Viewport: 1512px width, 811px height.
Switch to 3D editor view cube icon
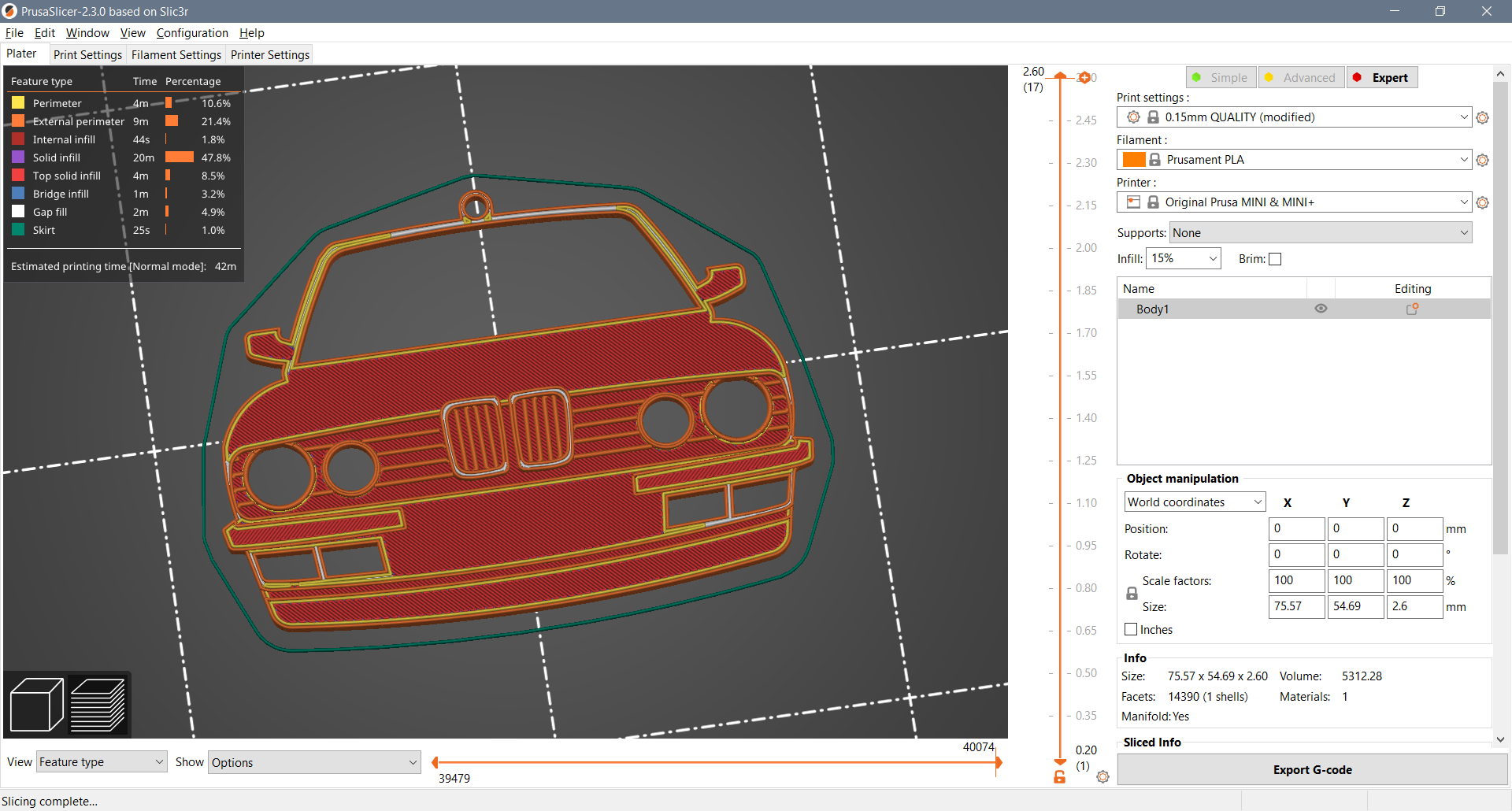pos(36,705)
